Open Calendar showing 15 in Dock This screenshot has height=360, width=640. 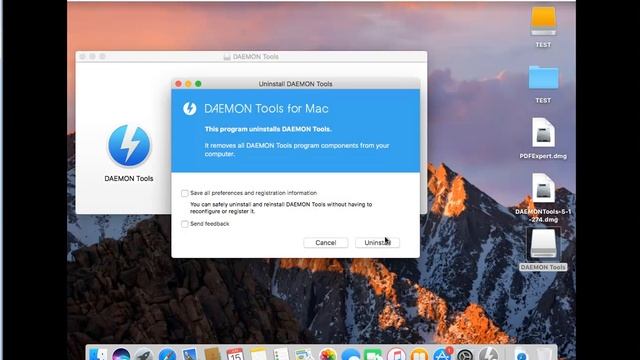point(235,354)
